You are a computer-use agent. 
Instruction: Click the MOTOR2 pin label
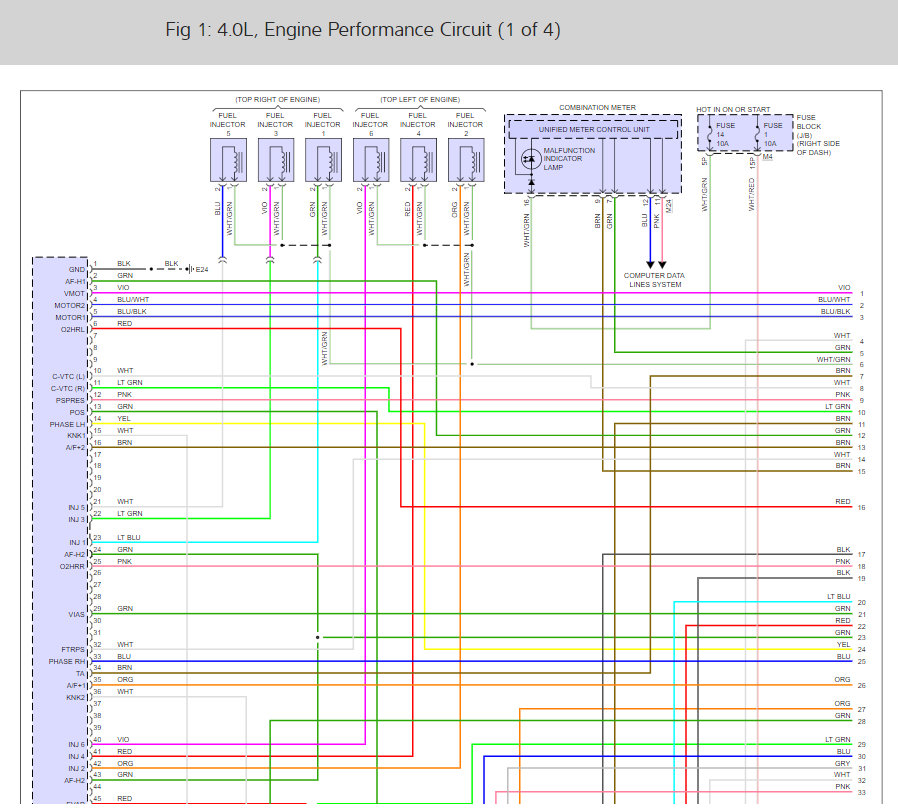point(70,306)
